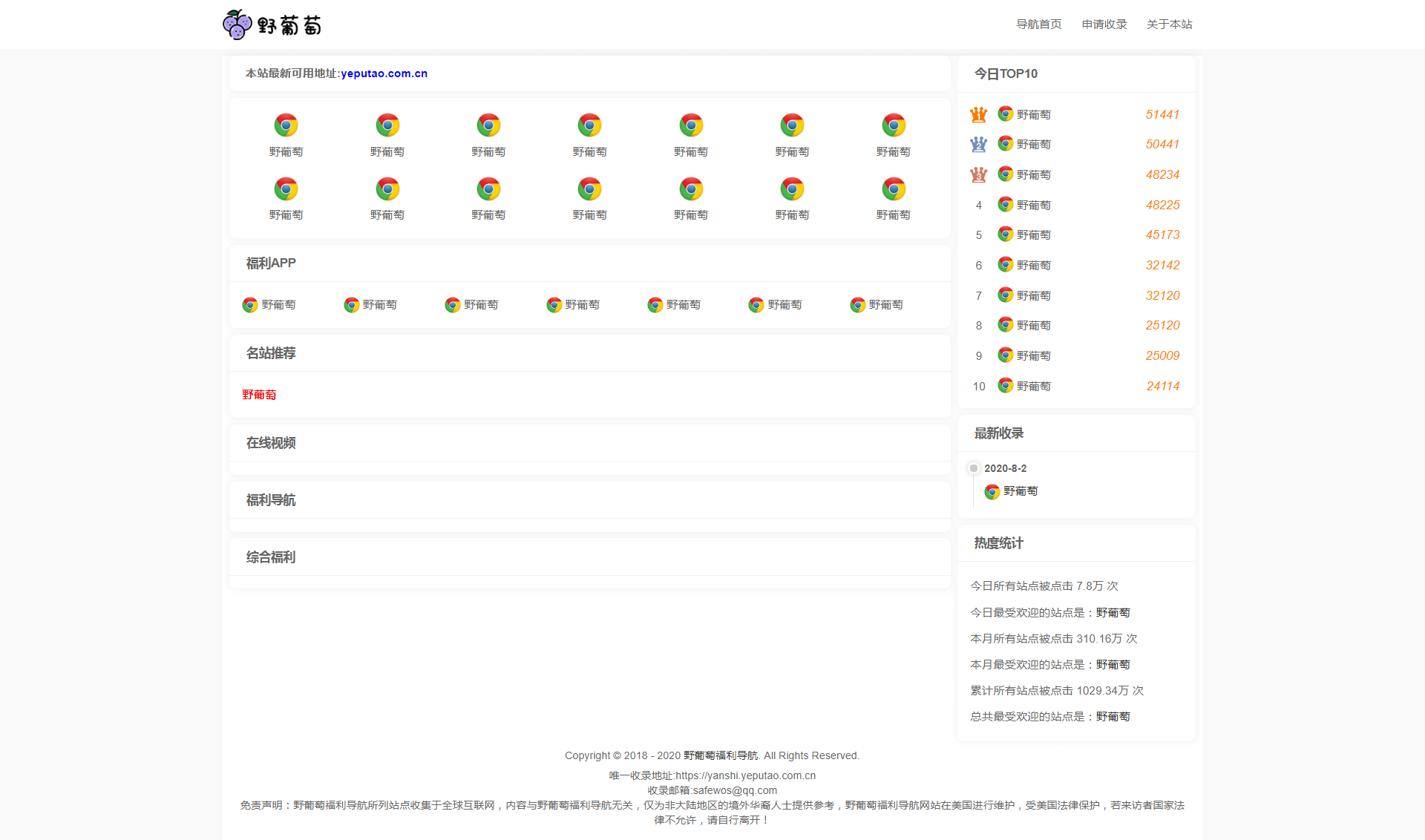Image resolution: width=1425 pixels, height=840 pixels.
Task: Open the 关于本站 menu item
Action: coord(1169,24)
